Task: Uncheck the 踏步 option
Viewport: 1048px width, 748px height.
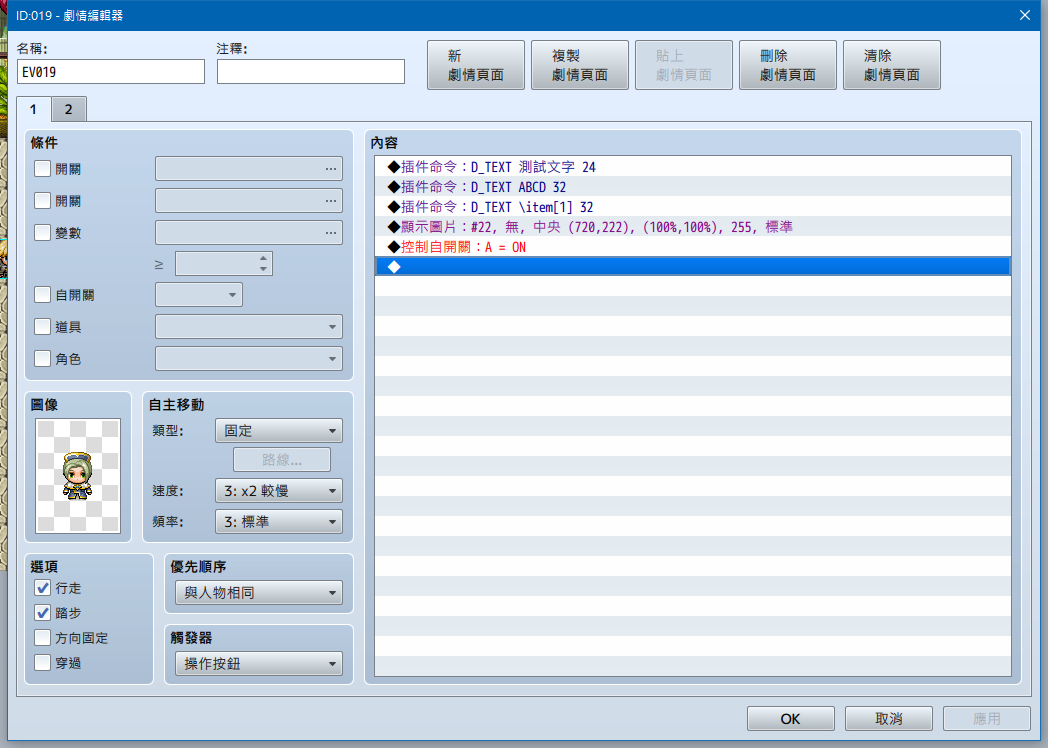Action: coord(42,613)
